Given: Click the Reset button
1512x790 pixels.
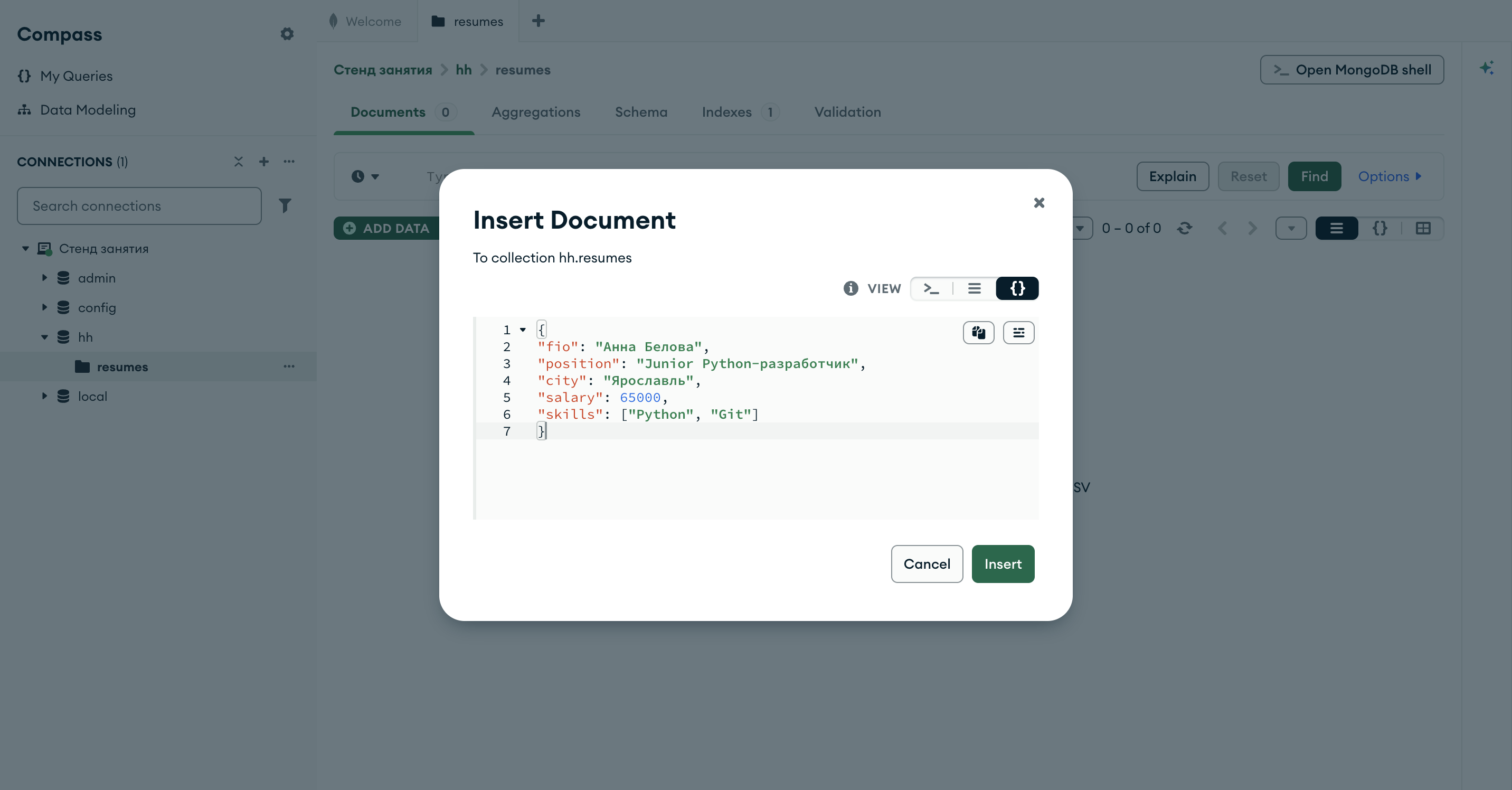Looking at the screenshot, I should [x=1248, y=176].
